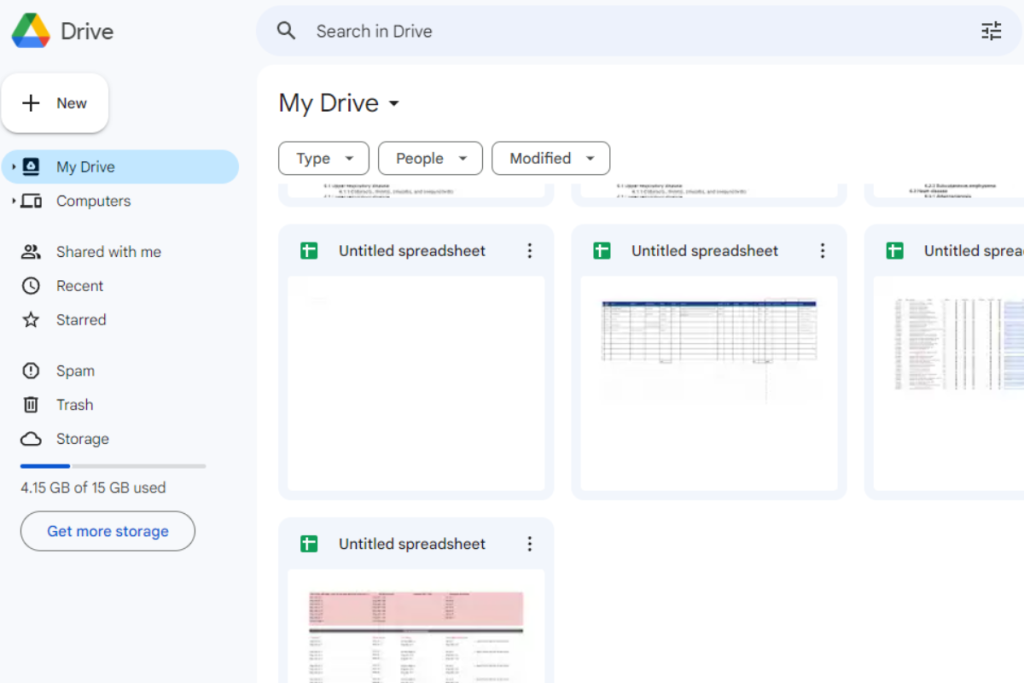
Task: Click the Trash bin icon
Action: 31,405
